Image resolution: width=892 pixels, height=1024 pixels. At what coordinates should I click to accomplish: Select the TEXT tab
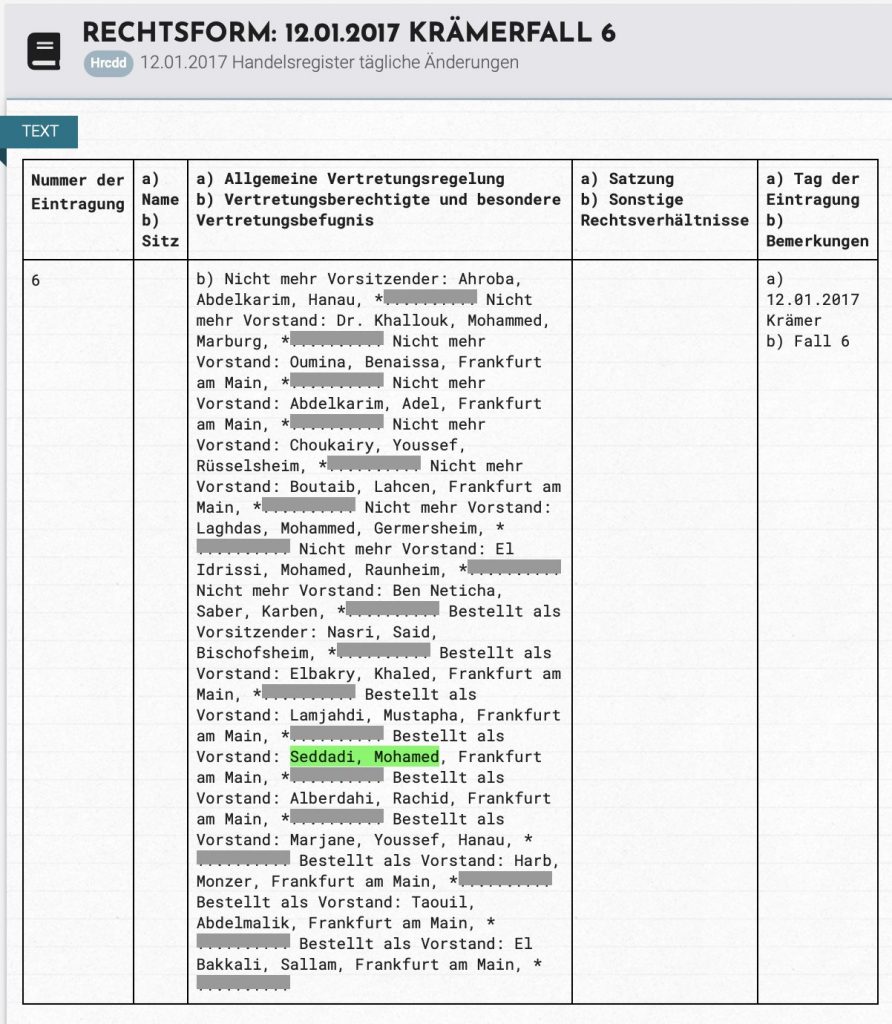[40, 131]
